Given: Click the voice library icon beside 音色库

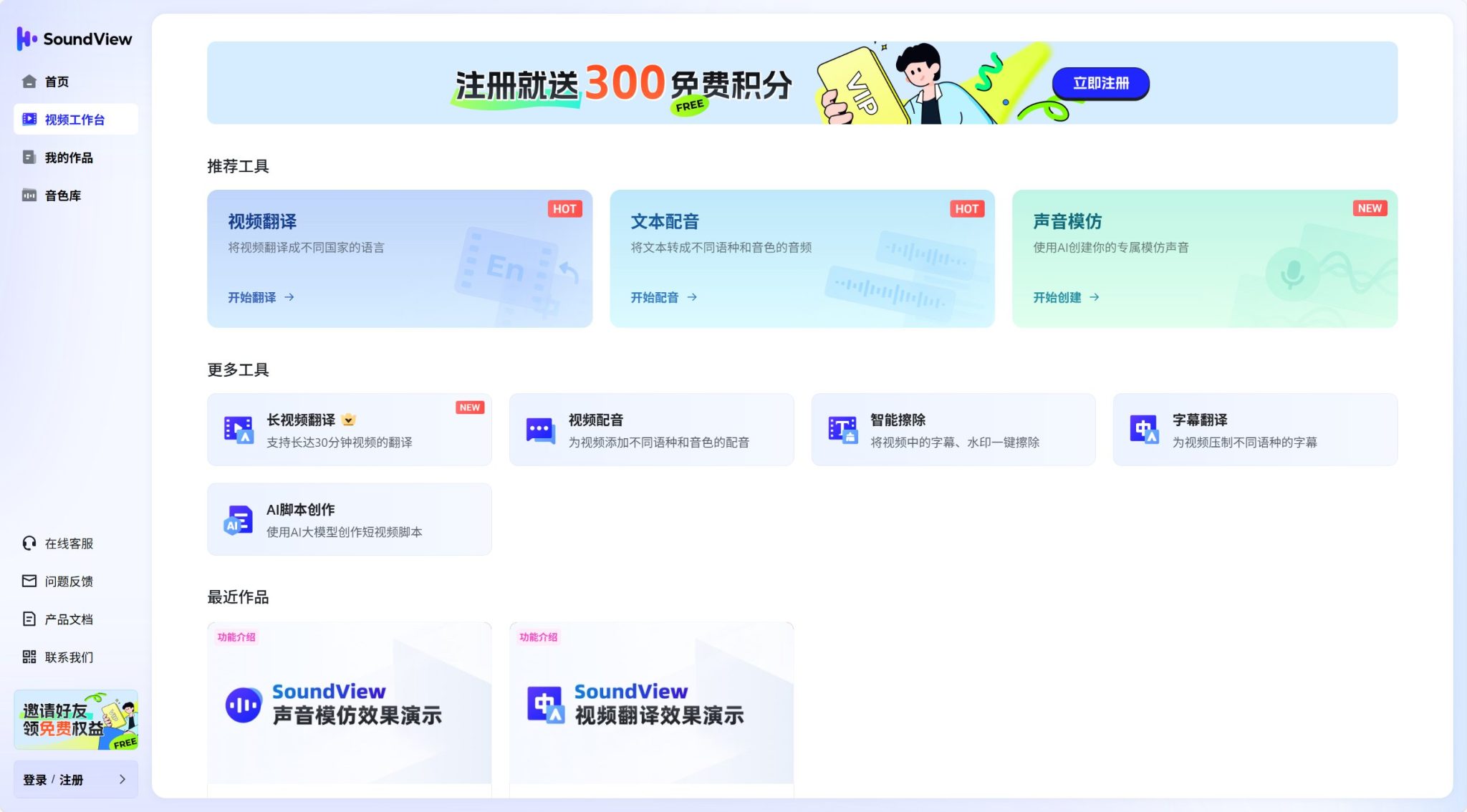Looking at the screenshot, I should click(x=29, y=195).
